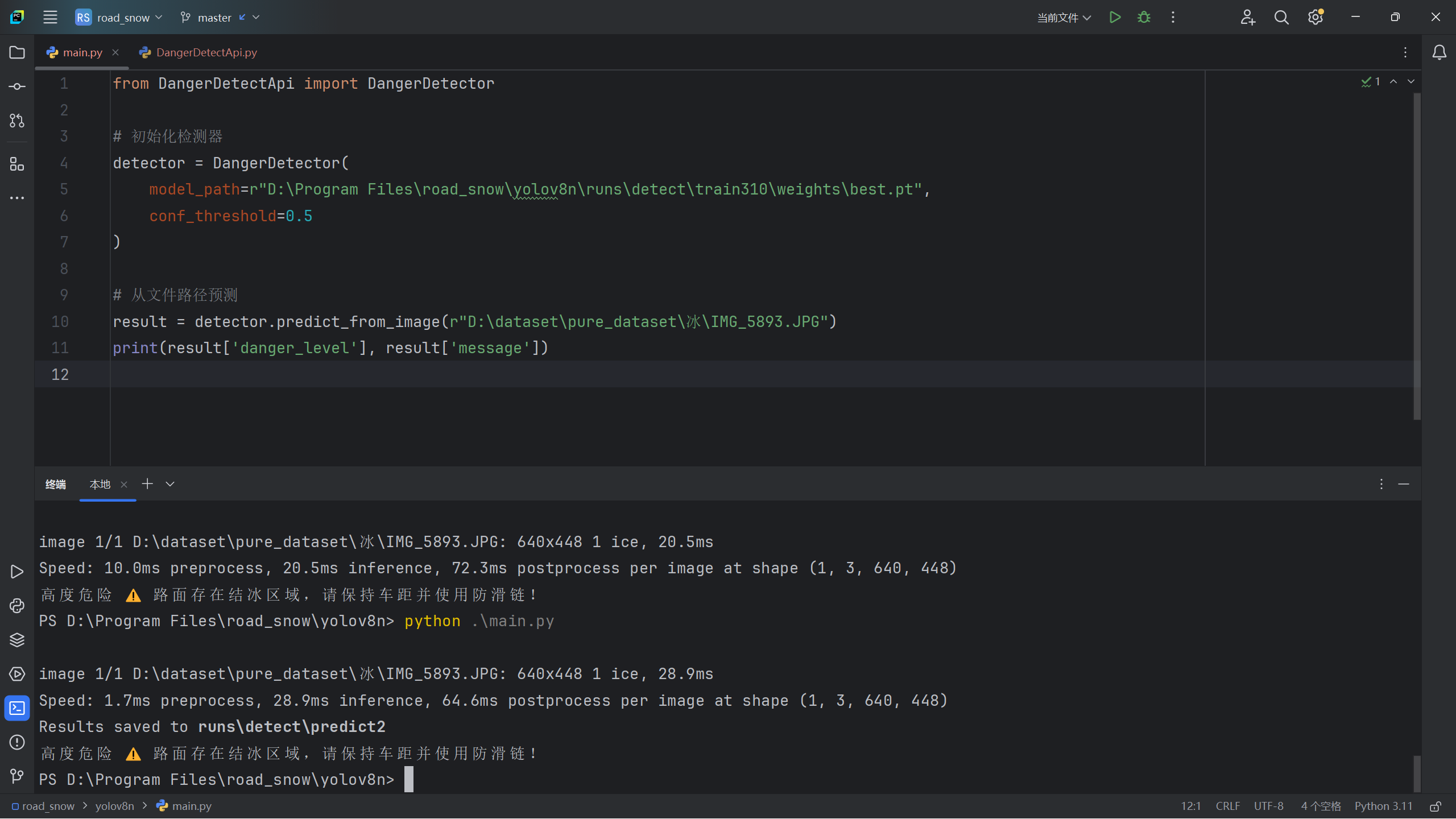Open inspection widget with 1 typo

point(1371,82)
